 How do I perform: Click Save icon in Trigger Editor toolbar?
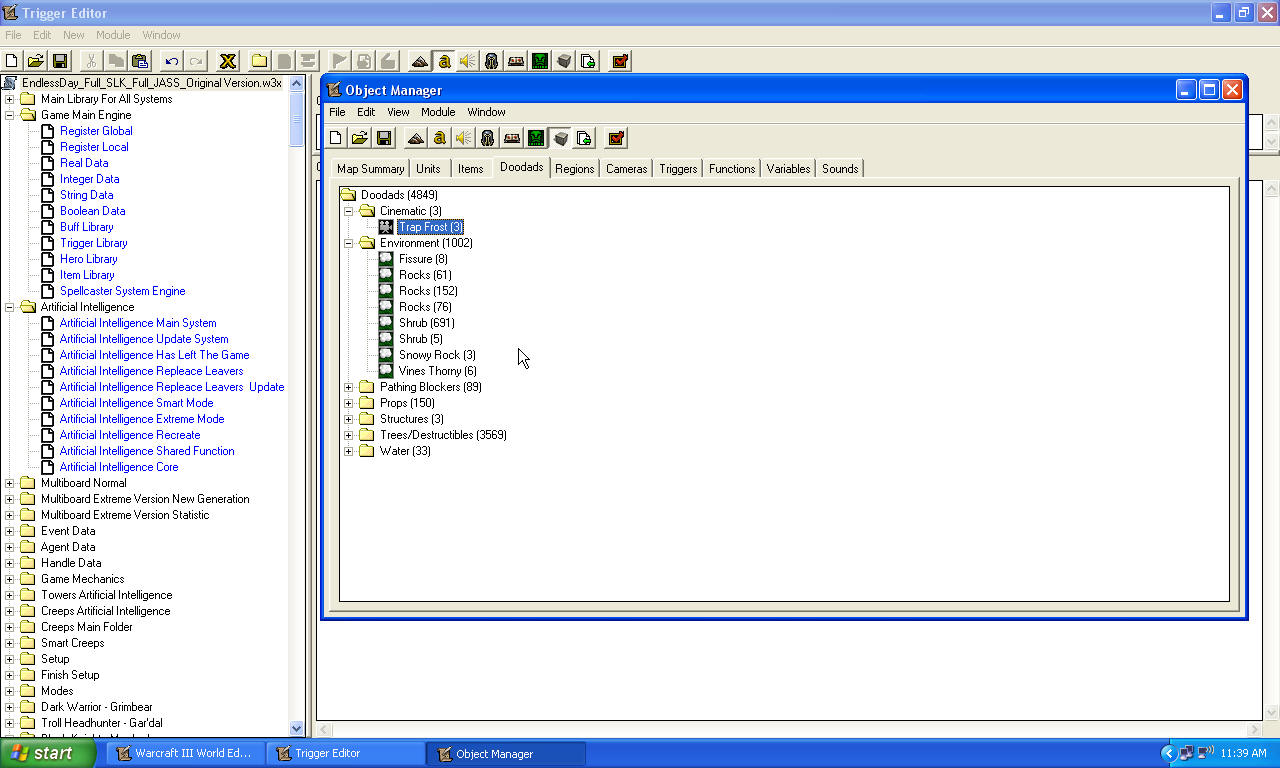(x=60, y=61)
